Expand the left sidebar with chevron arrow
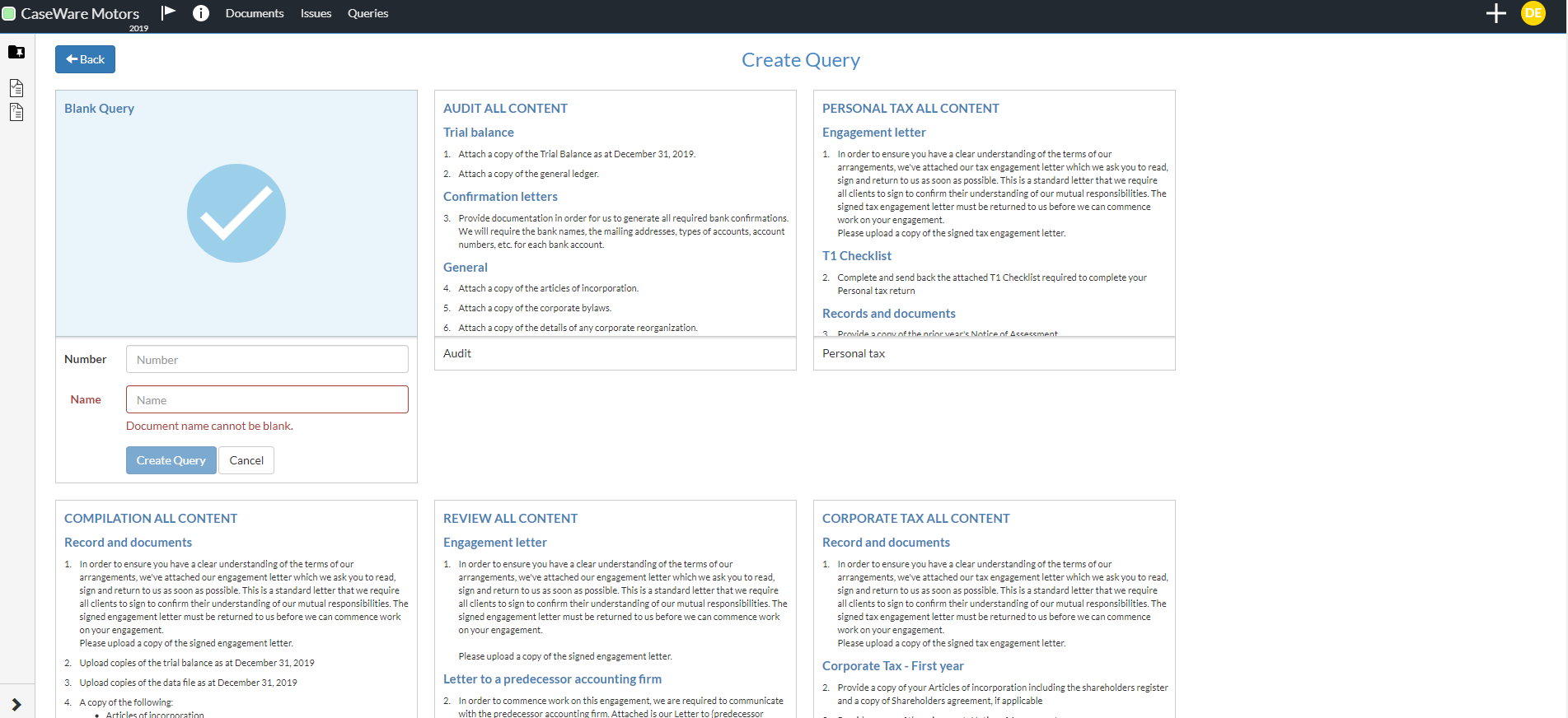This screenshot has width=1568, height=718. click(16, 704)
